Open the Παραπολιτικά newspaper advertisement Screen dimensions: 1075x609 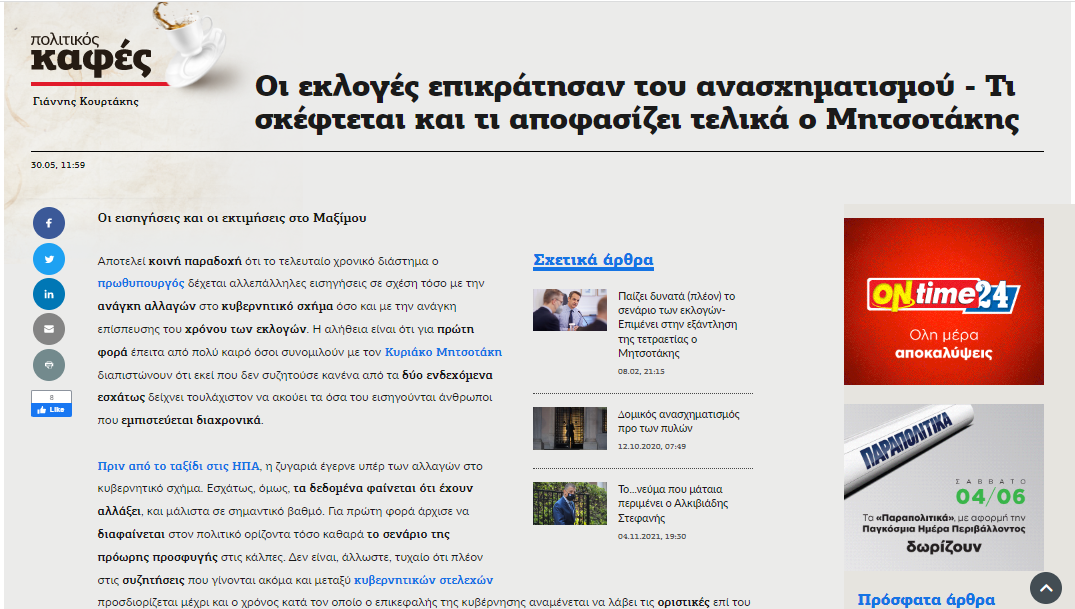point(943,487)
